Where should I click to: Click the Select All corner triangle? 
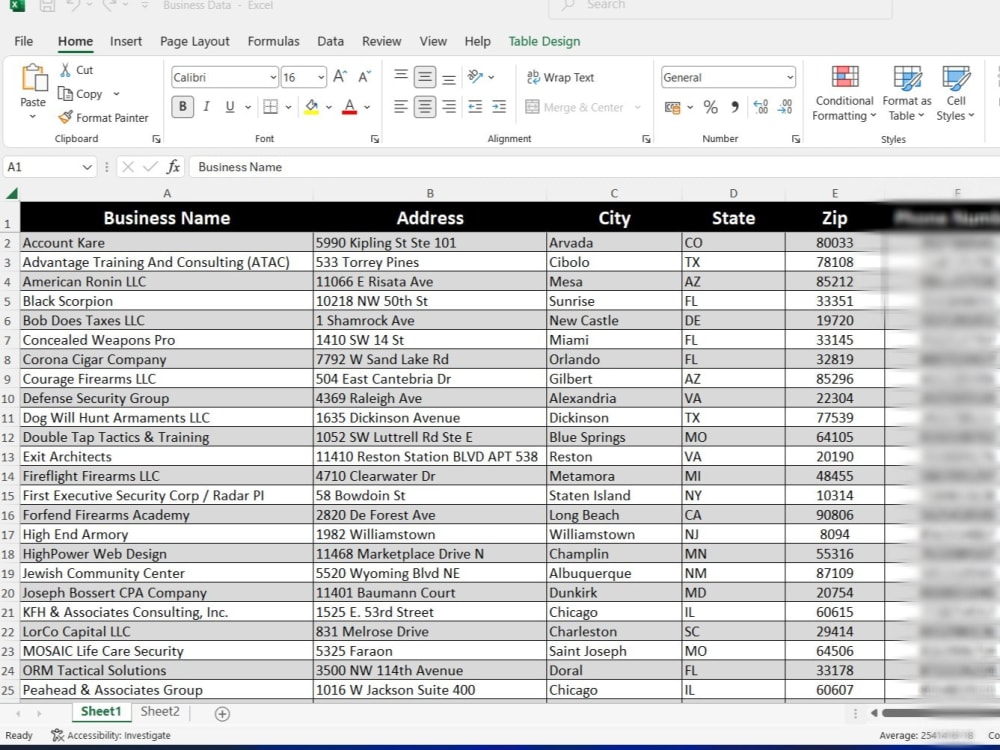[x=11, y=193]
